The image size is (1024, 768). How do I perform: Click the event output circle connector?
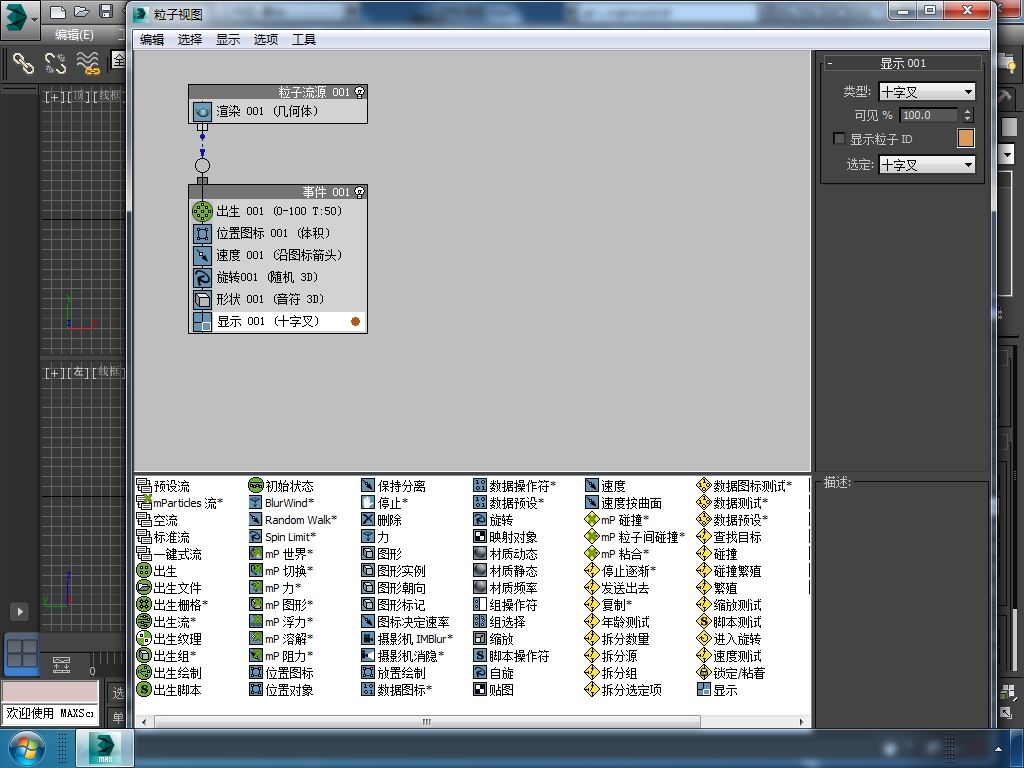pyautogui.click(x=202, y=165)
